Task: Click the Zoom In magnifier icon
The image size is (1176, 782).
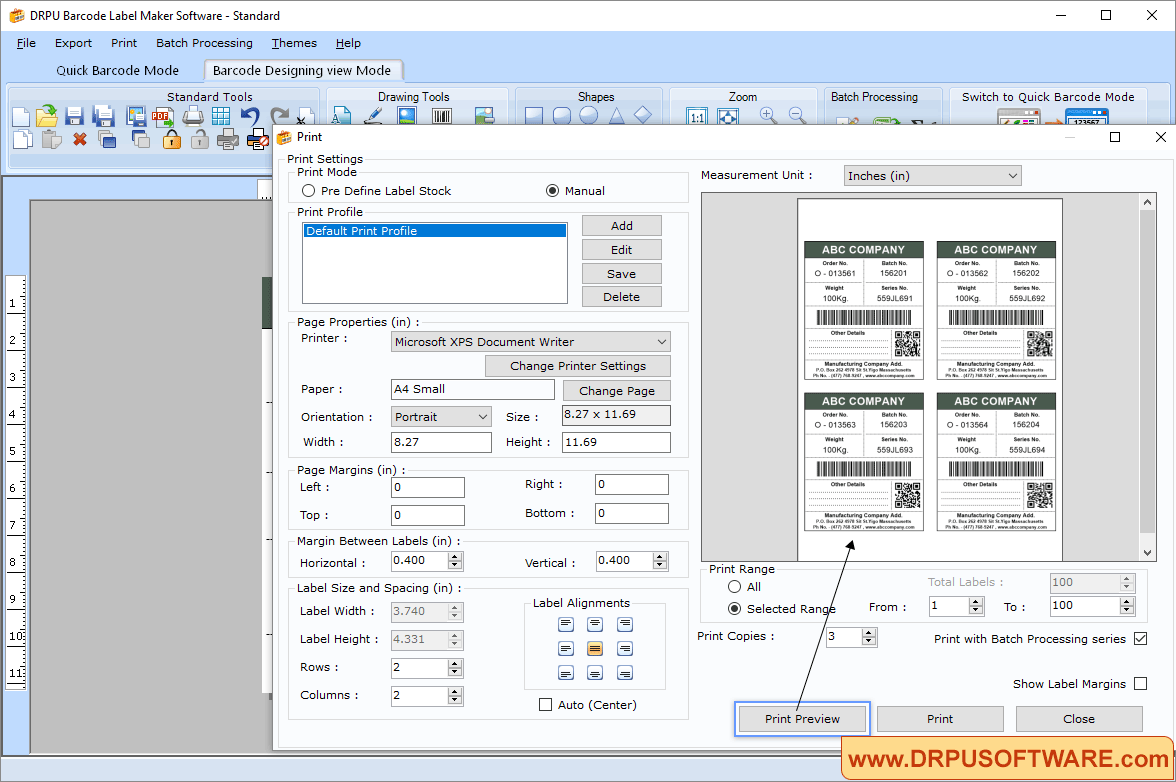Action: coord(768,115)
